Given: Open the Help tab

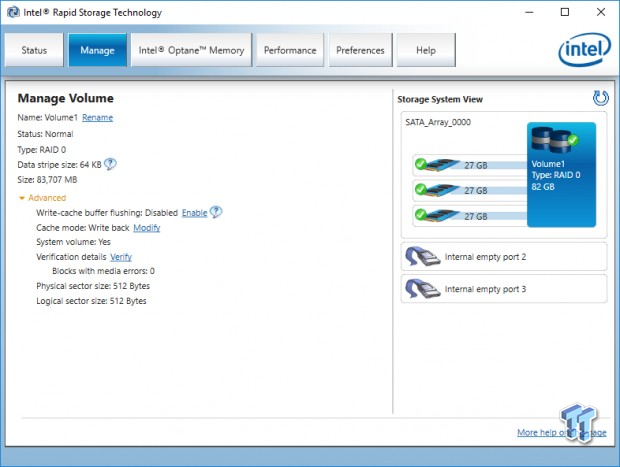Looking at the screenshot, I should coord(426,50).
